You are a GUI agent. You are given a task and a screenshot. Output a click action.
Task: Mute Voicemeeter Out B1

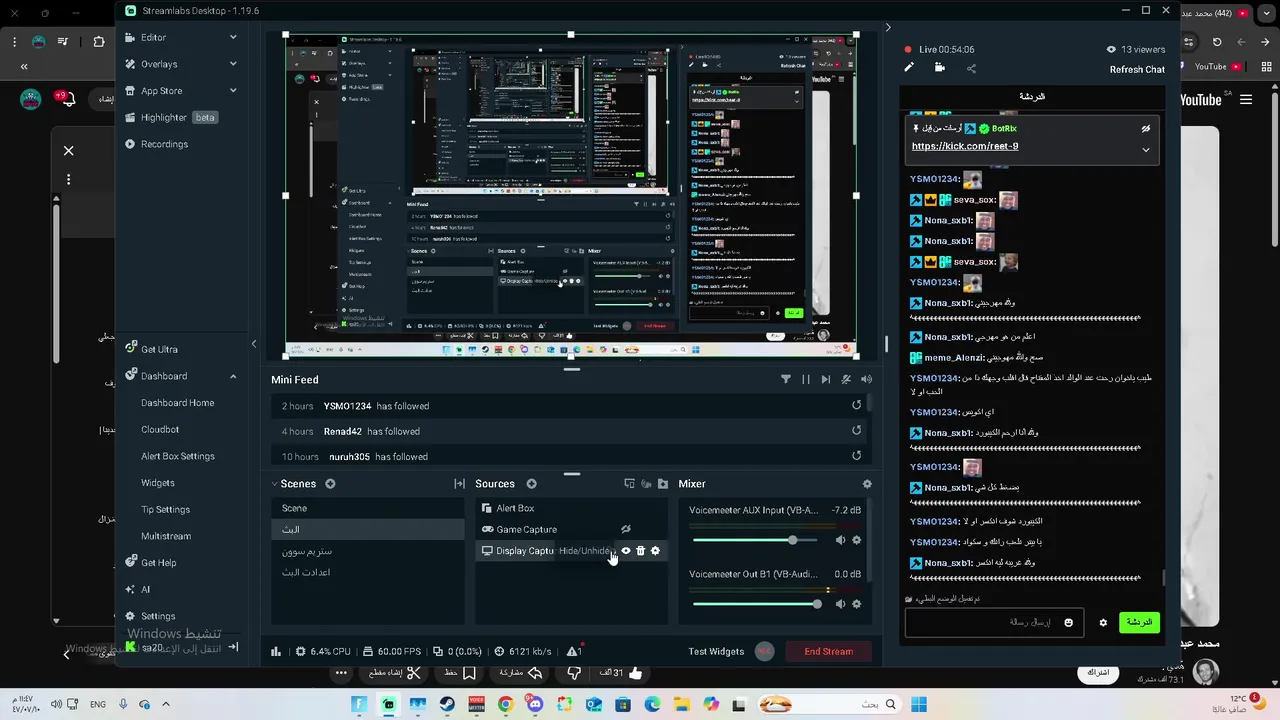(x=840, y=604)
